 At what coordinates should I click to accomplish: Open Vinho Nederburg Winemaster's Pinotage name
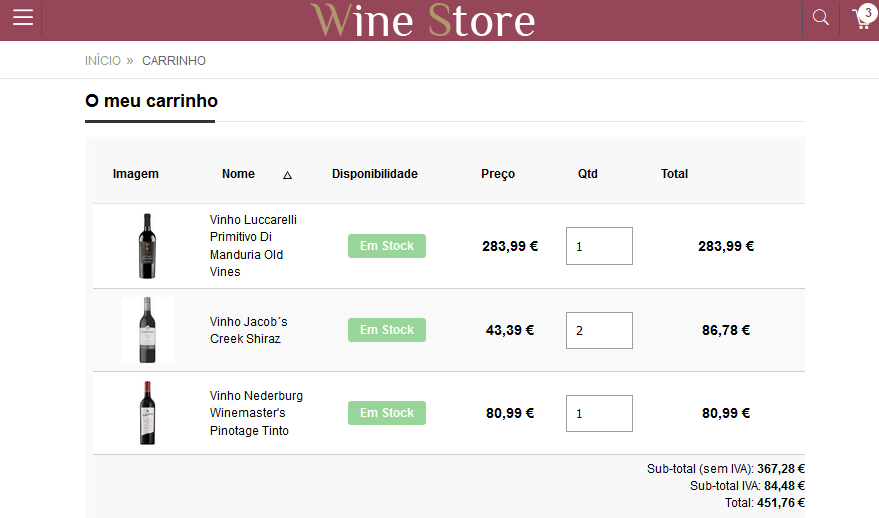point(256,413)
